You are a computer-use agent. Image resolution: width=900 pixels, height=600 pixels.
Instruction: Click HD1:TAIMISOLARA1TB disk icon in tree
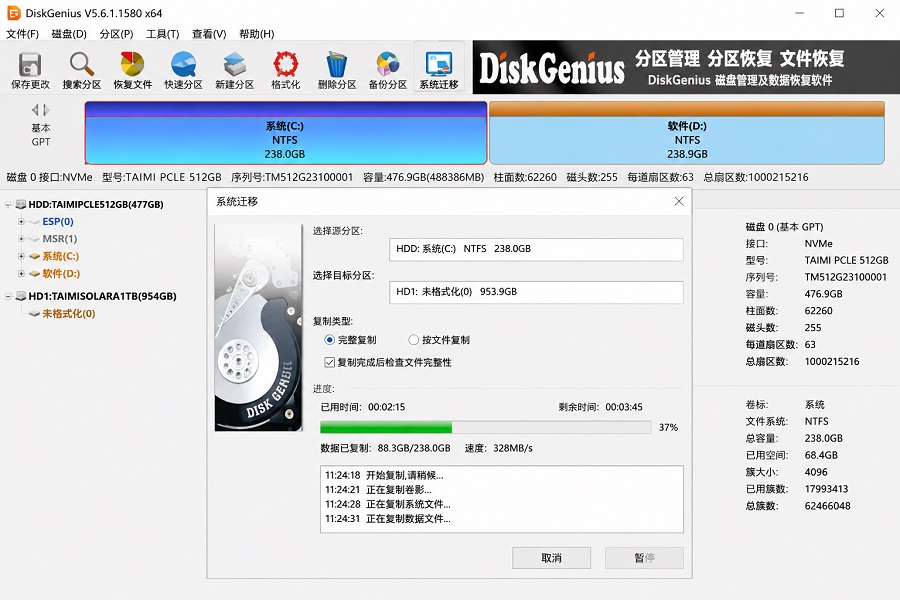[x=21, y=296]
